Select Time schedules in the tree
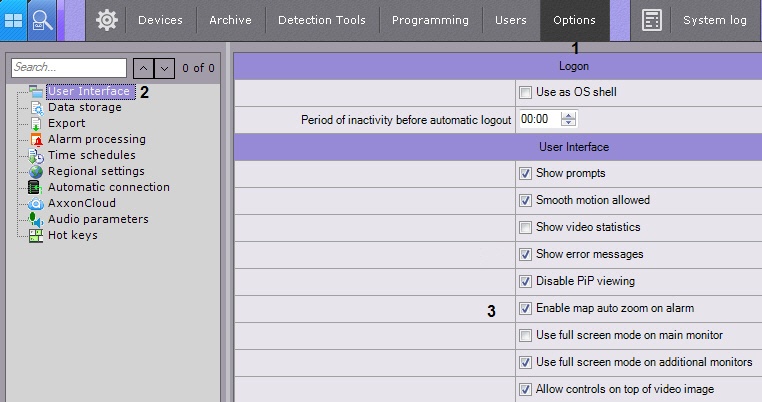The image size is (762, 402). [x=91, y=155]
